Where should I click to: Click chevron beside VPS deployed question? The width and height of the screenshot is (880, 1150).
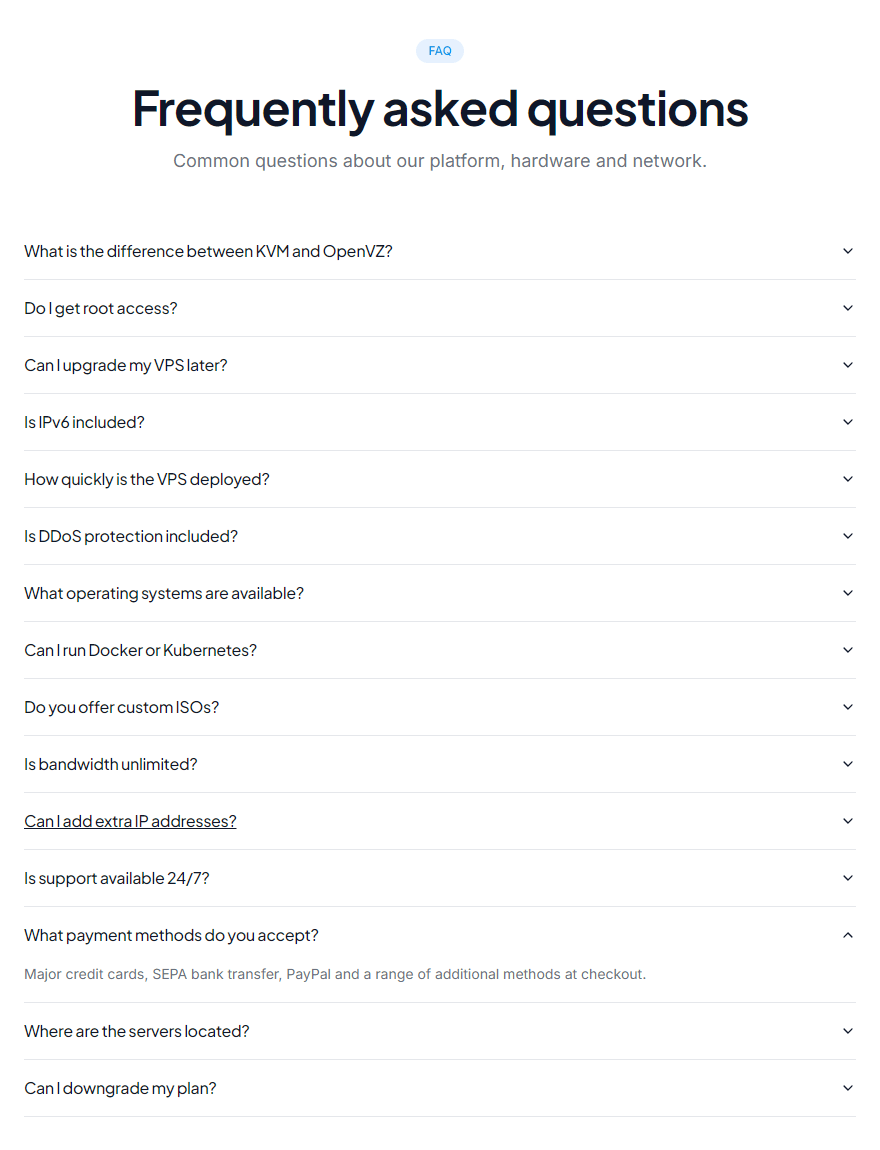coord(848,479)
